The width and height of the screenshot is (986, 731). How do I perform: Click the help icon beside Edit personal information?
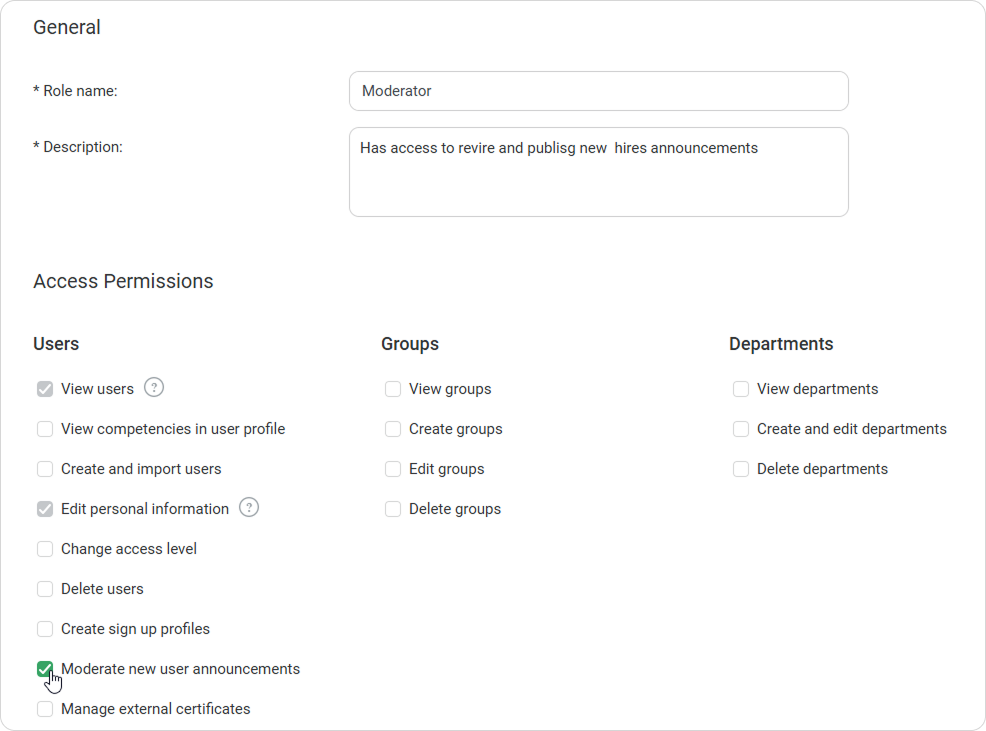249,507
